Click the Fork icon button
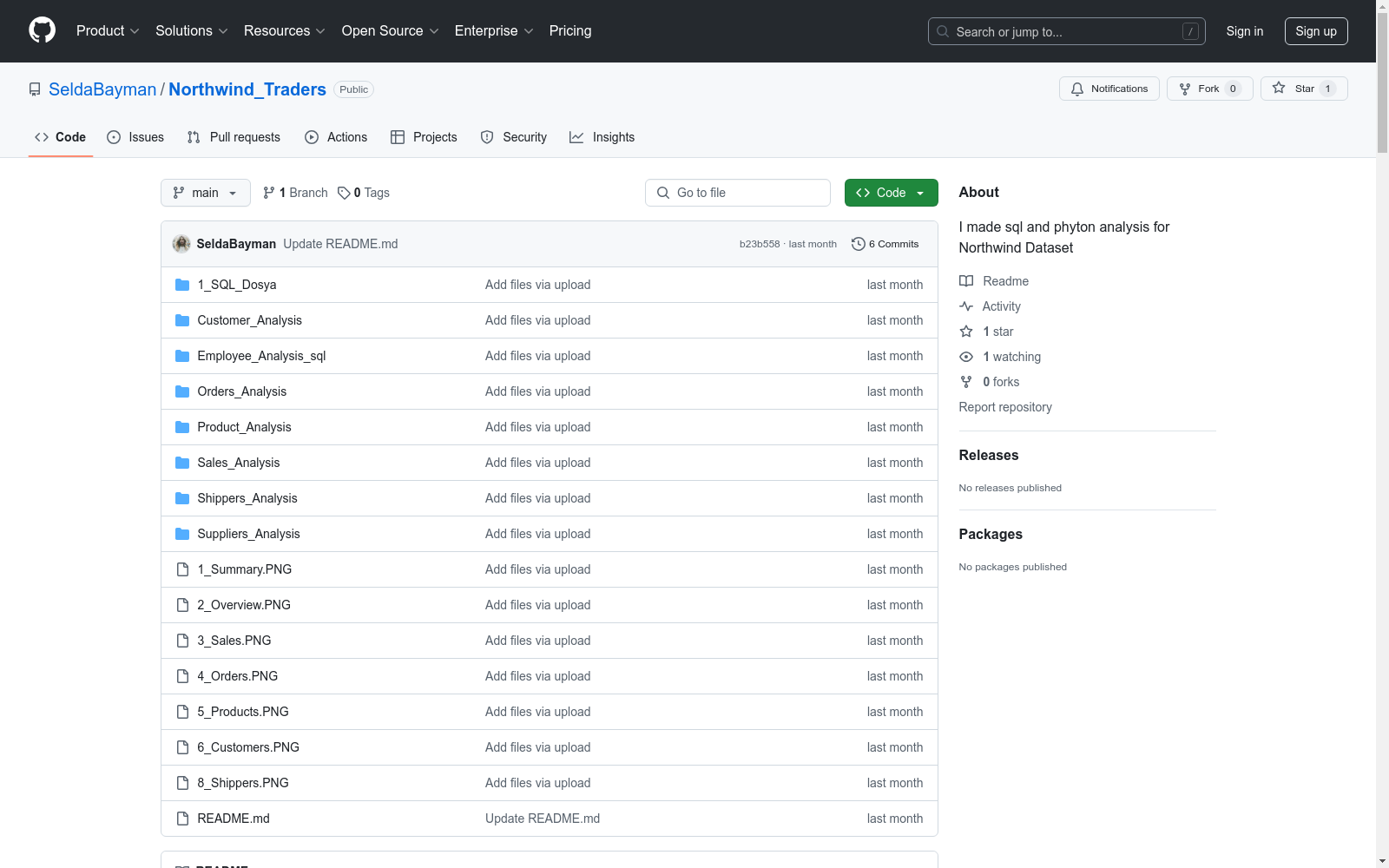Screen dimensions: 1389x868 pyautogui.click(x=1185, y=89)
